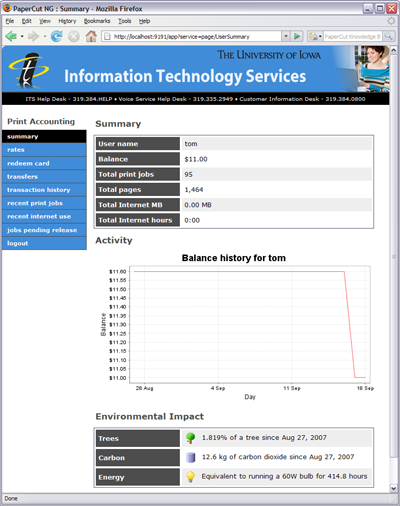The width and height of the screenshot is (400, 506).
Task: Click the user name value tom
Action: pyautogui.click(x=191, y=144)
